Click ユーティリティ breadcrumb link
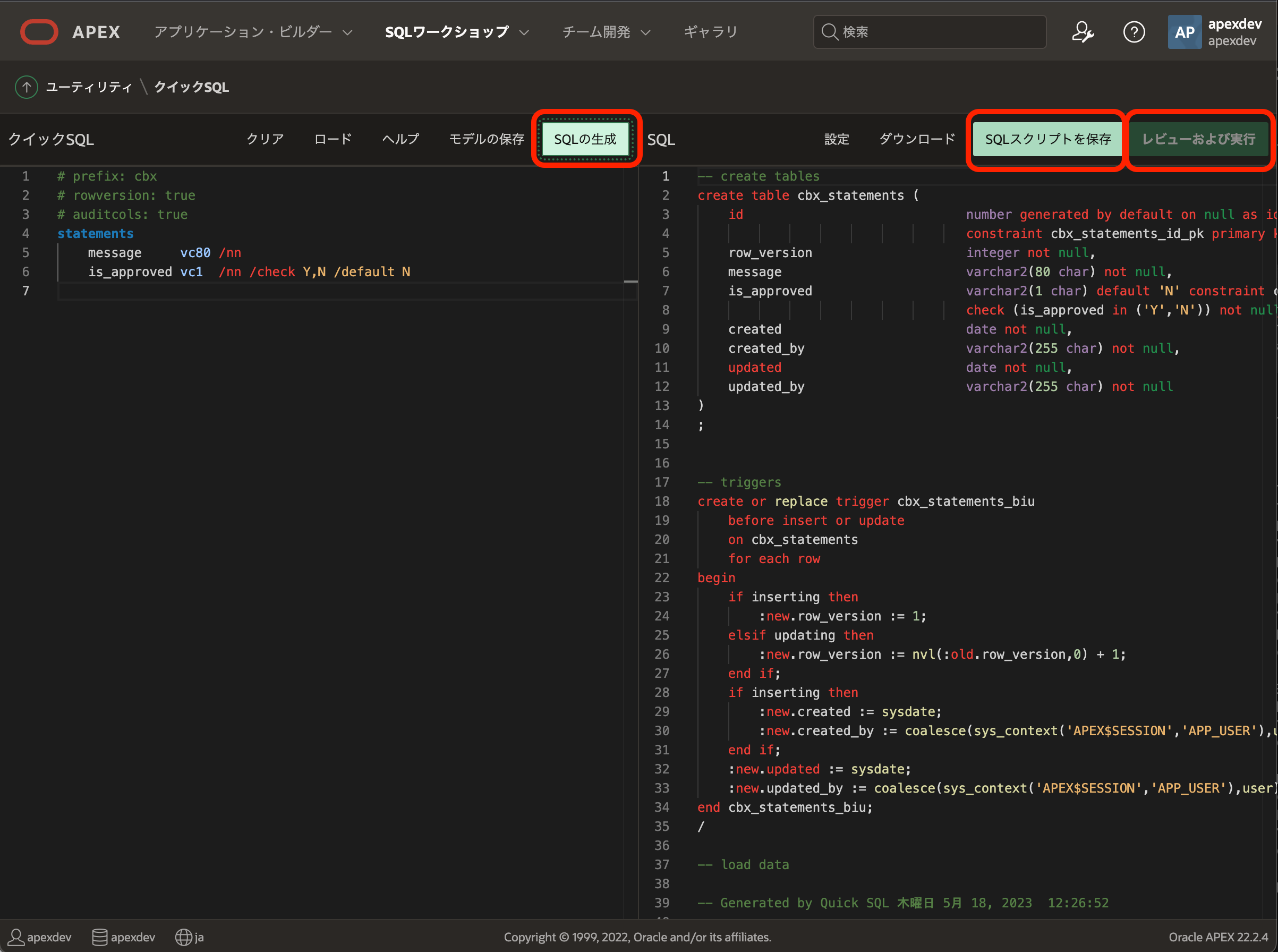Viewport: 1278px width, 952px height. (89, 87)
